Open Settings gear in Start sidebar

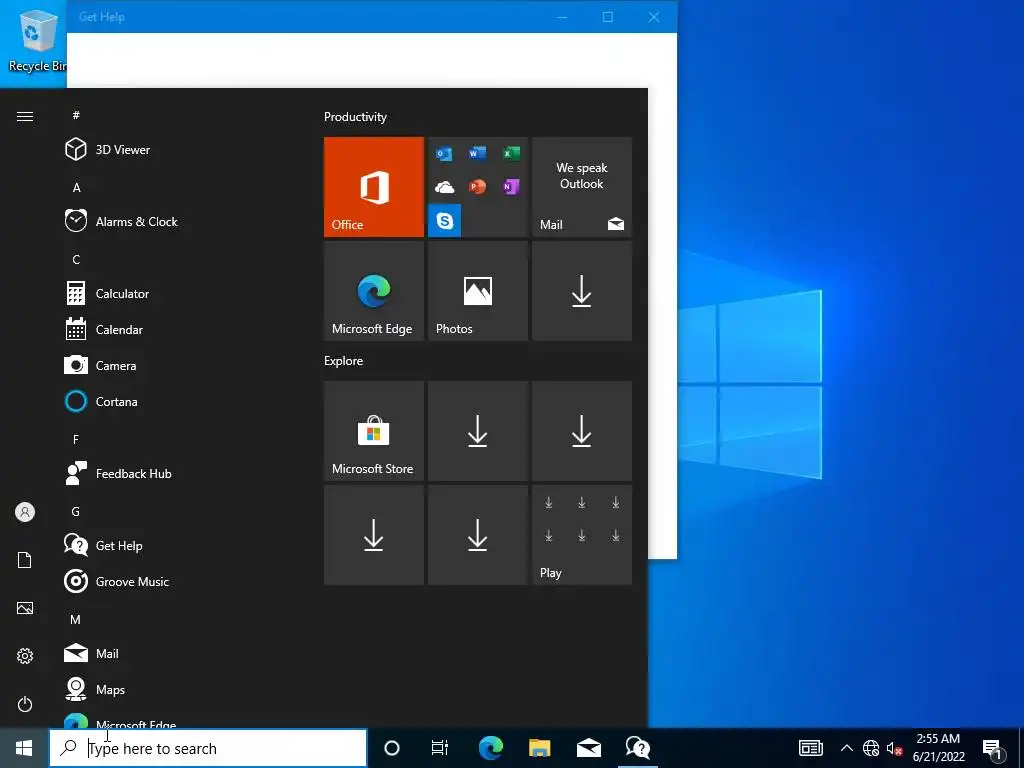25,656
